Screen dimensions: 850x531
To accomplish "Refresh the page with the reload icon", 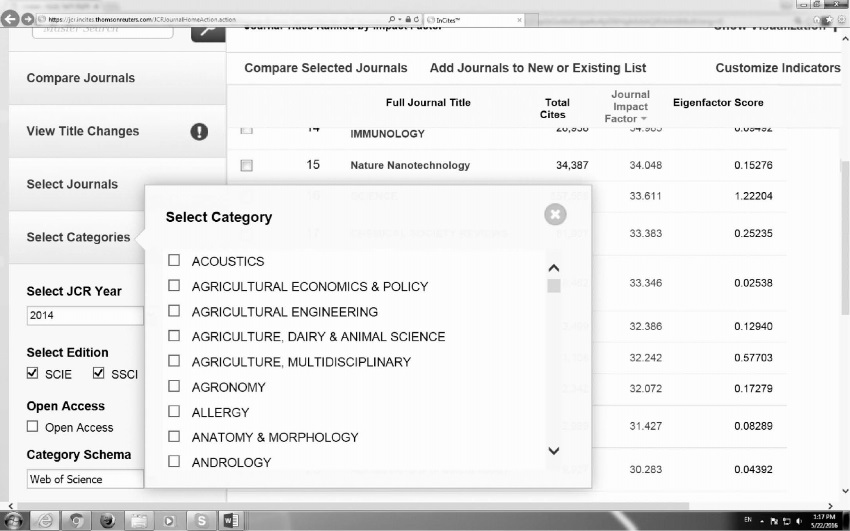I will [x=416, y=20].
